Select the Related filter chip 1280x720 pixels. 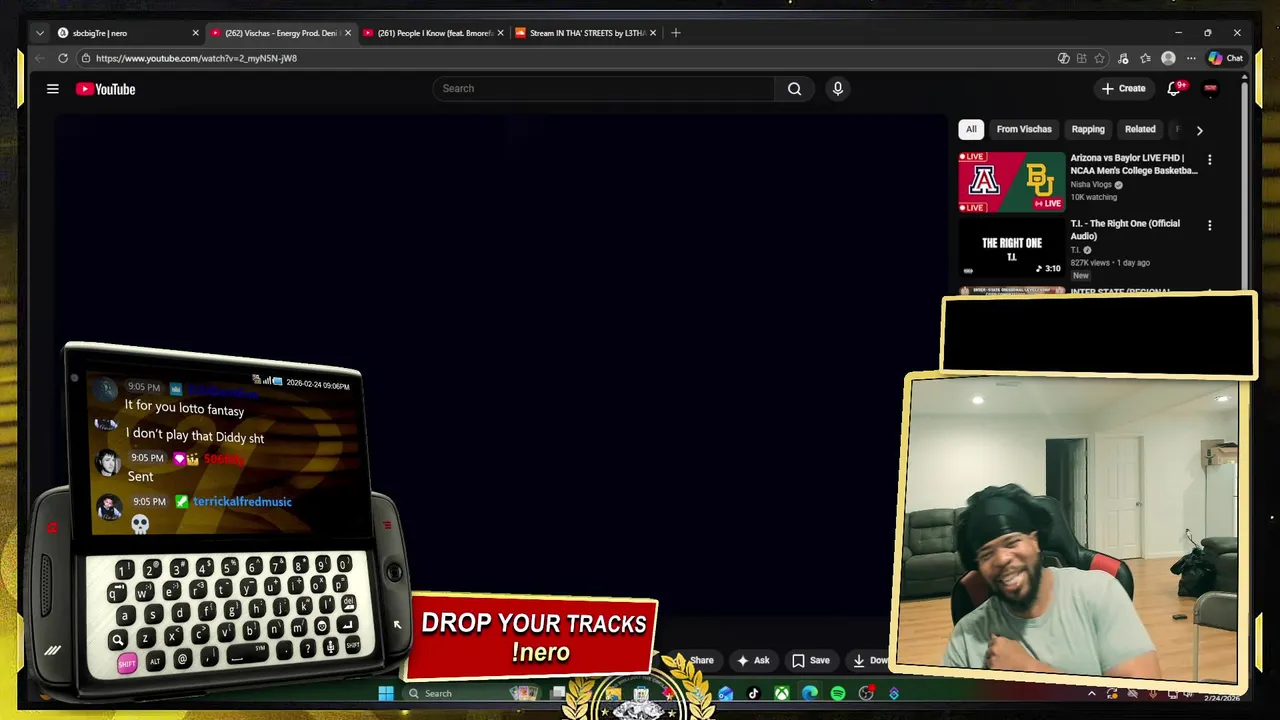click(x=1140, y=129)
